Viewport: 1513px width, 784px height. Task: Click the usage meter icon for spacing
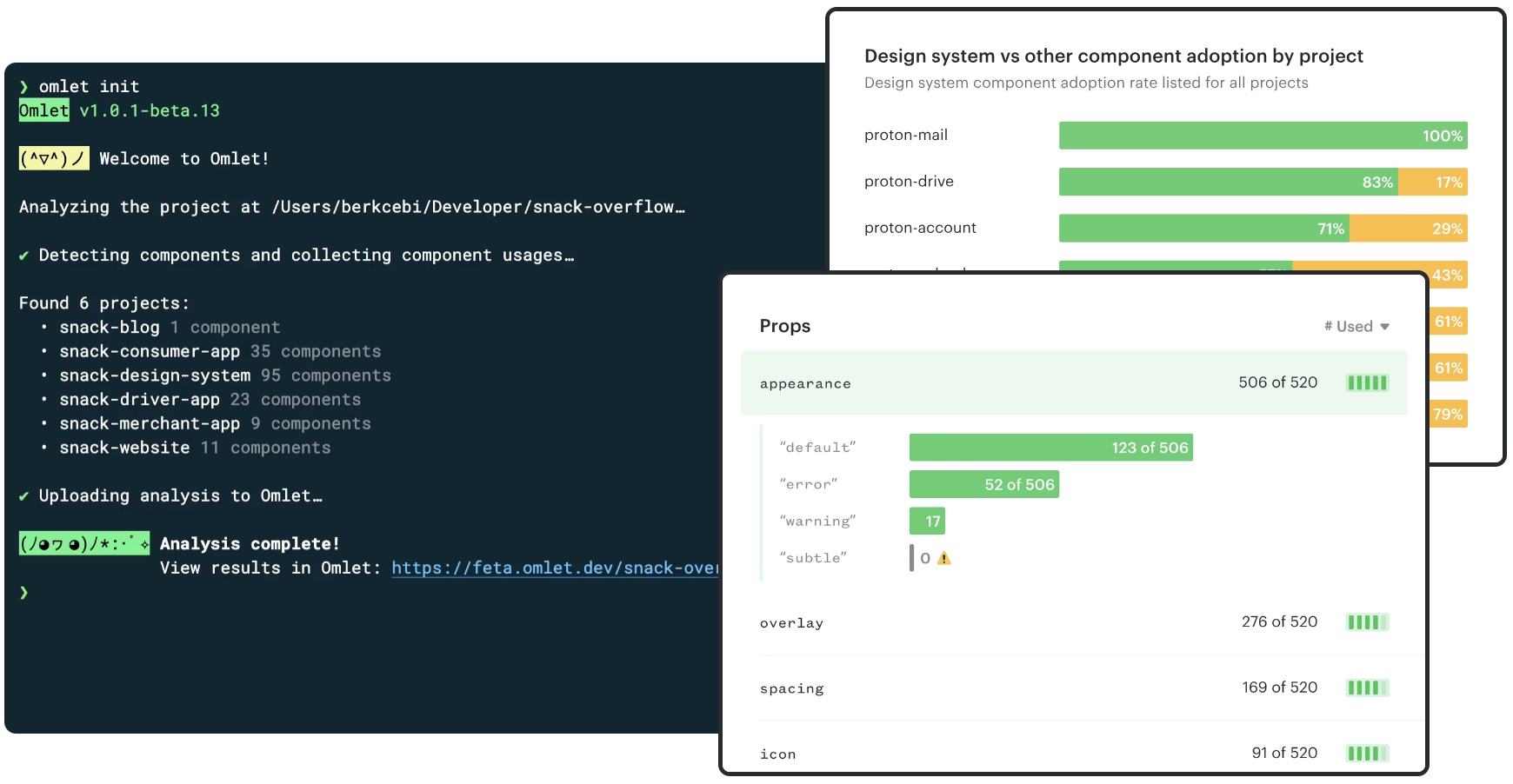(1367, 688)
